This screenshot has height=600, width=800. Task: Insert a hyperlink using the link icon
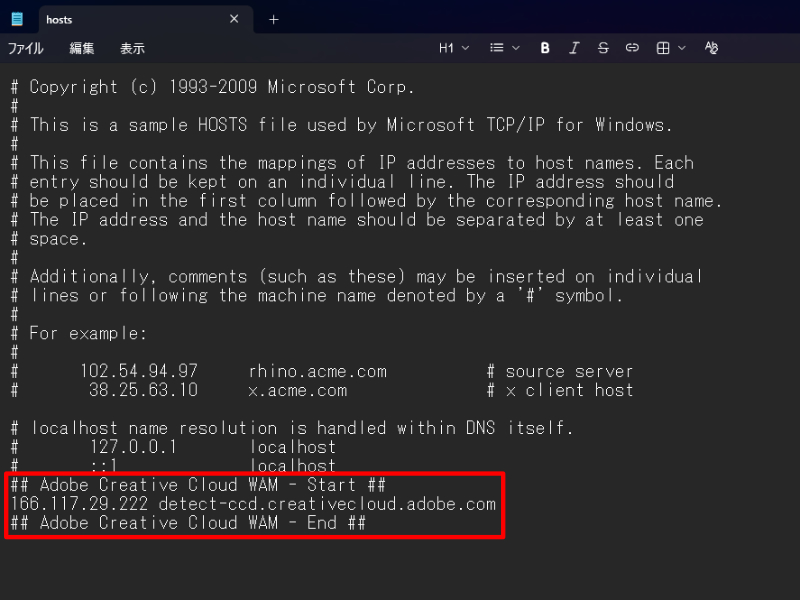point(631,47)
